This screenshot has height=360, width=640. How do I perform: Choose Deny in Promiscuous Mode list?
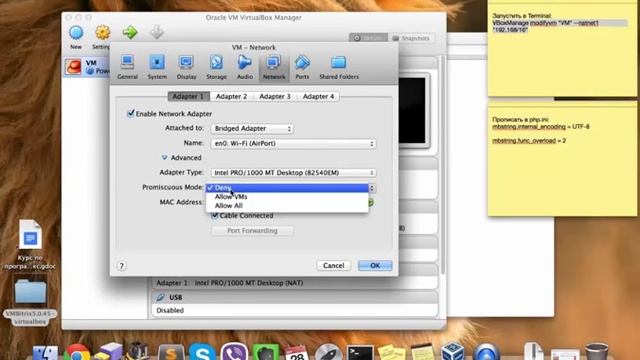[x=287, y=188]
